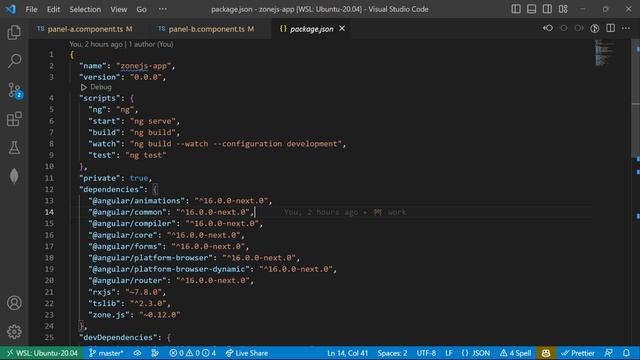Toggle the bottom panel layout button
The width and height of the screenshot is (640, 360).
point(531,9)
